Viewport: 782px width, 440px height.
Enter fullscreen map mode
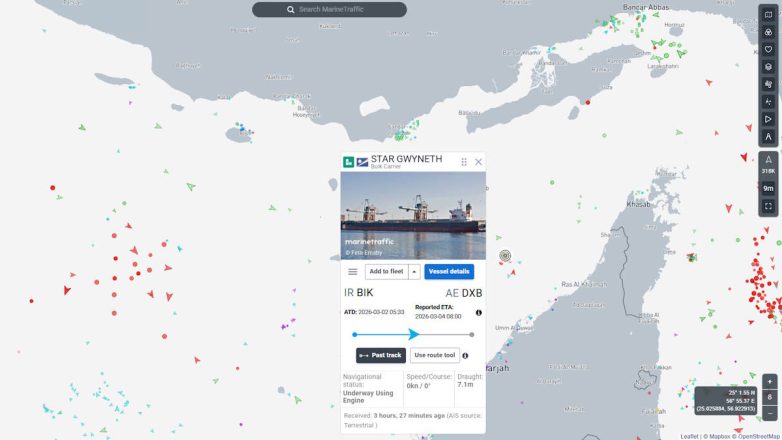click(768, 206)
